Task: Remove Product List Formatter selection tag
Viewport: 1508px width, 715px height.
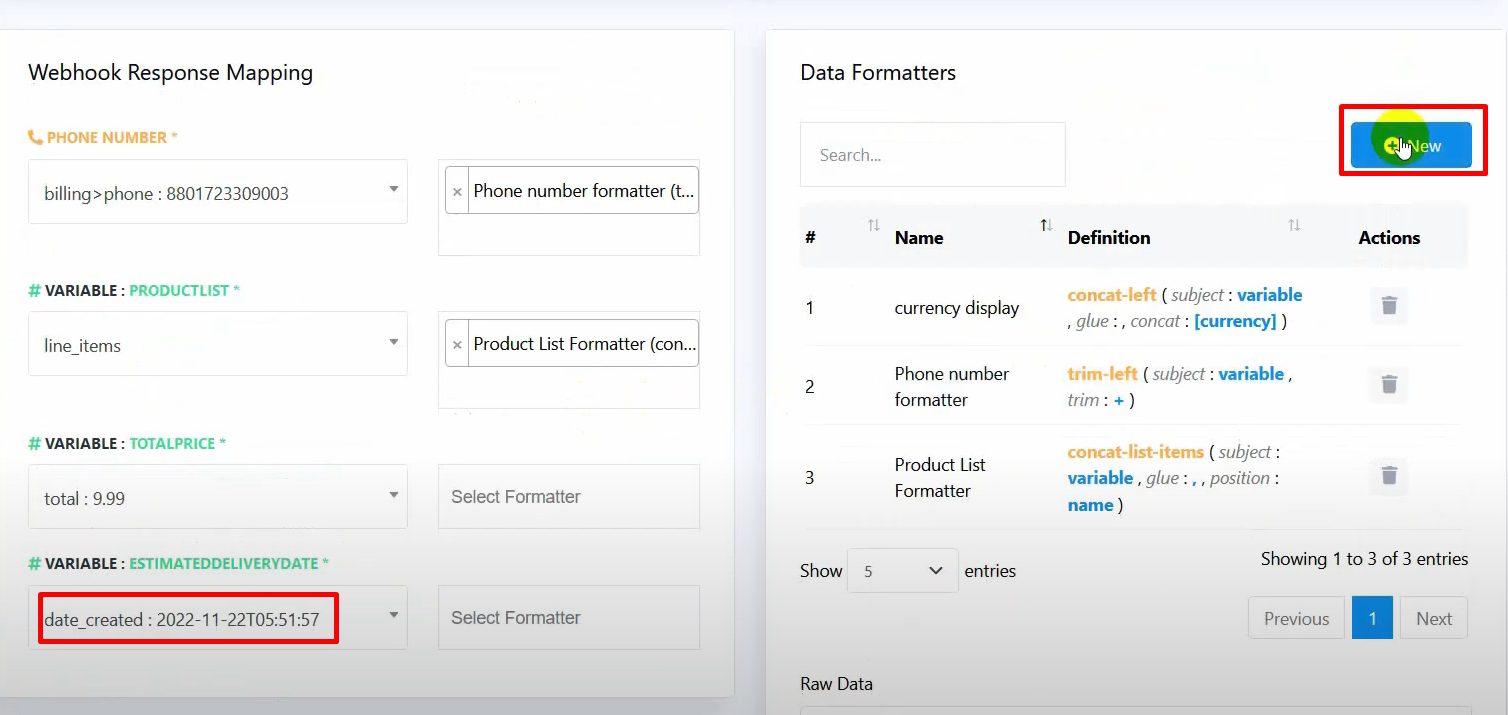Action: coord(457,344)
